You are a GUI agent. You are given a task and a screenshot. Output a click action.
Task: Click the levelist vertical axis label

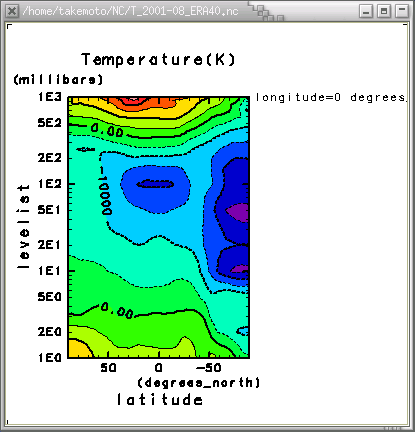tap(23, 226)
